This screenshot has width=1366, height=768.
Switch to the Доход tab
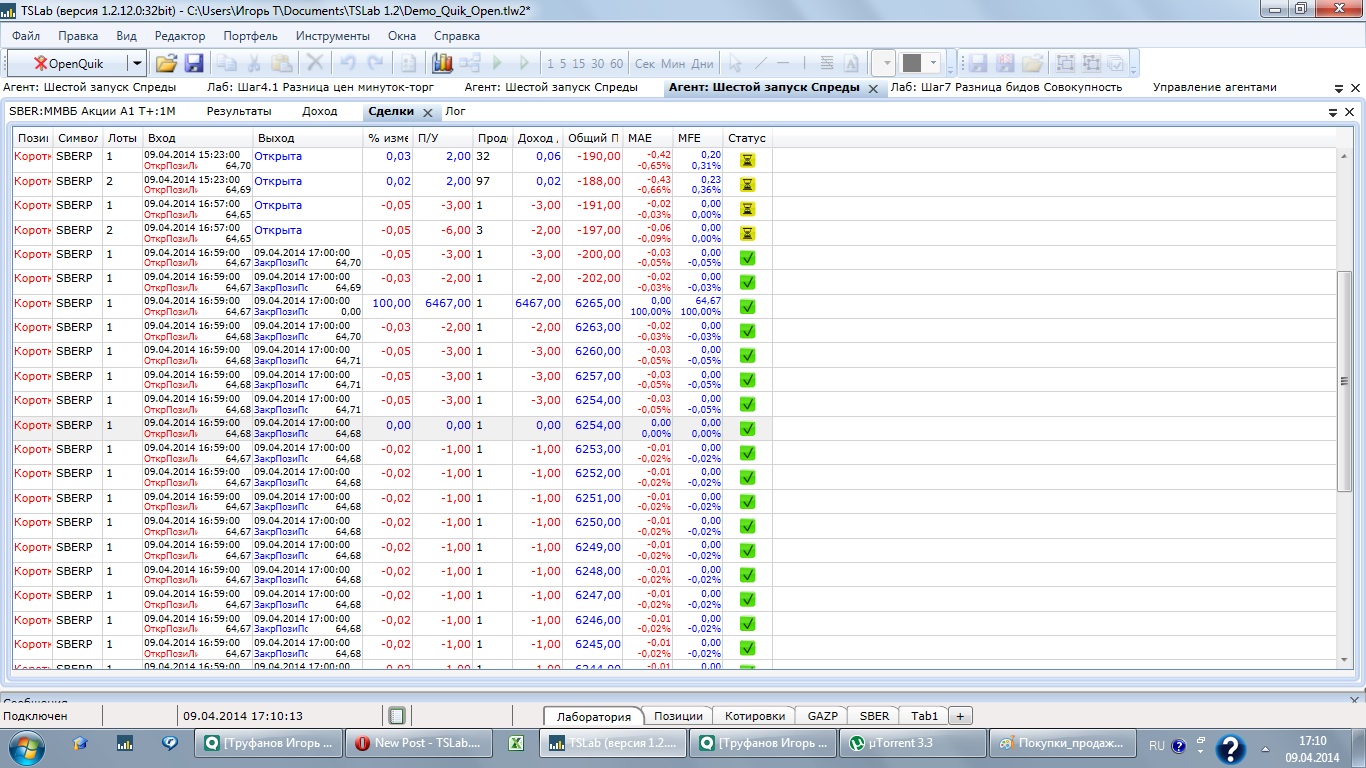coord(319,111)
